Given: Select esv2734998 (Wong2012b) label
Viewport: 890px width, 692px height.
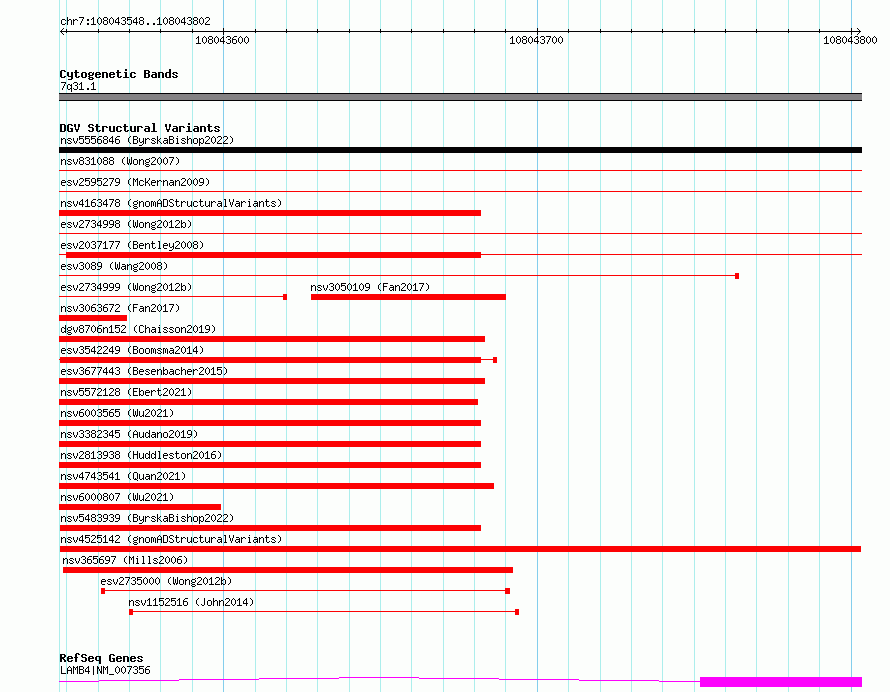Looking at the screenshot, I should click(x=126, y=224).
